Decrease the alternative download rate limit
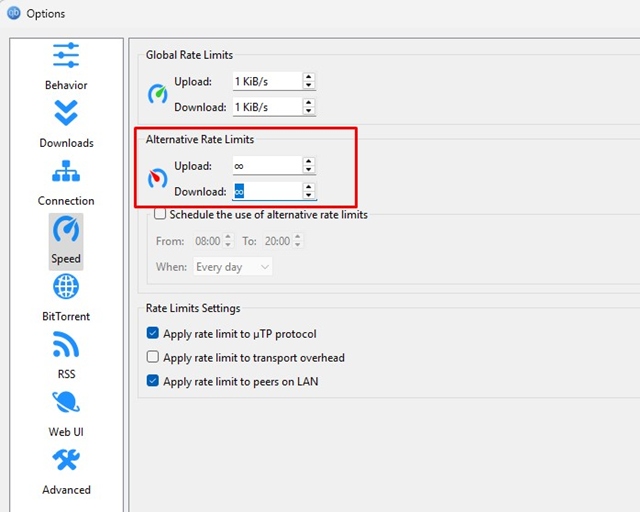640x512 pixels. tap(309, 195)
